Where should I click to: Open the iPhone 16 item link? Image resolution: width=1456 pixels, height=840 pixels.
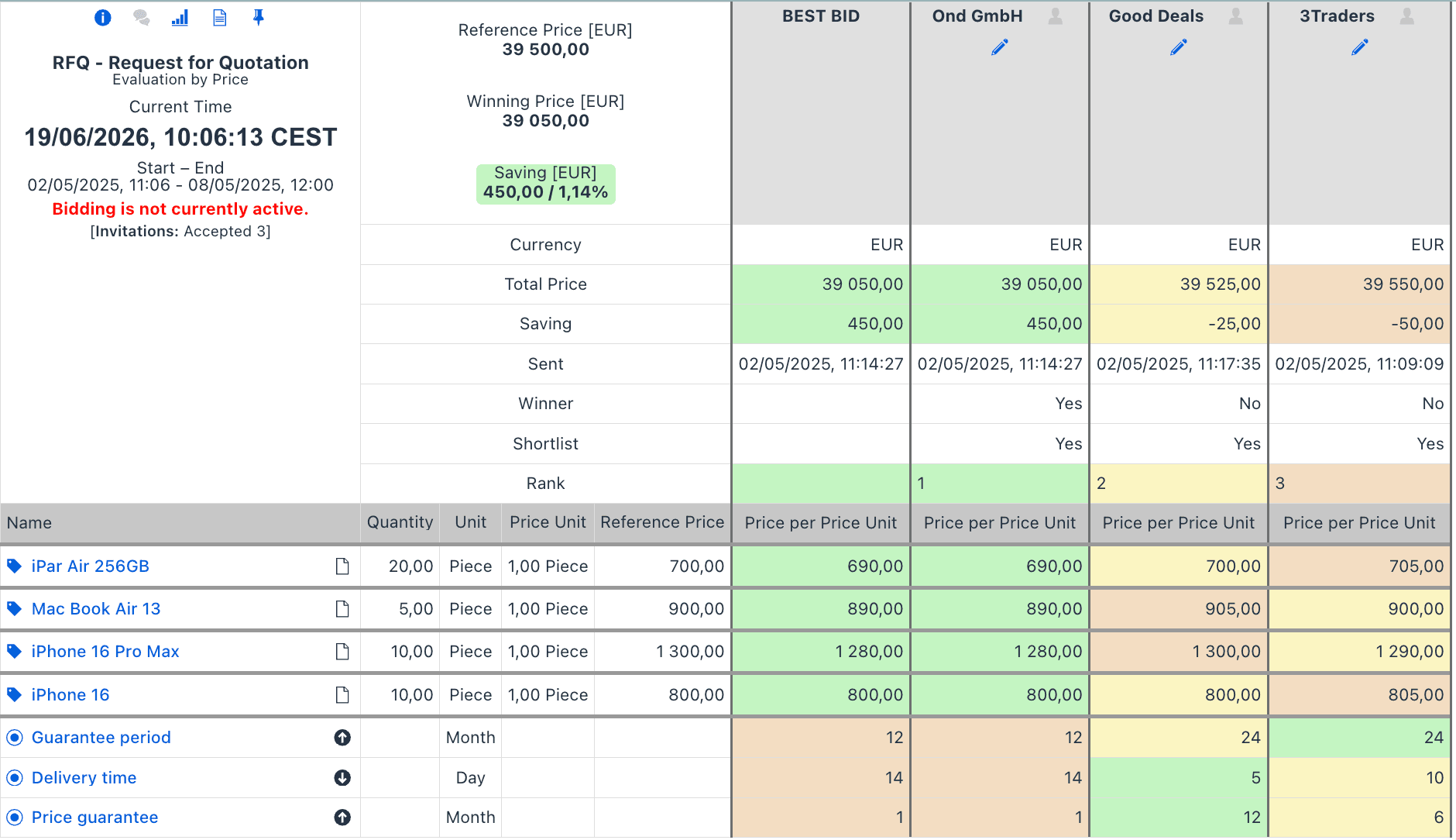coord(70,695)
